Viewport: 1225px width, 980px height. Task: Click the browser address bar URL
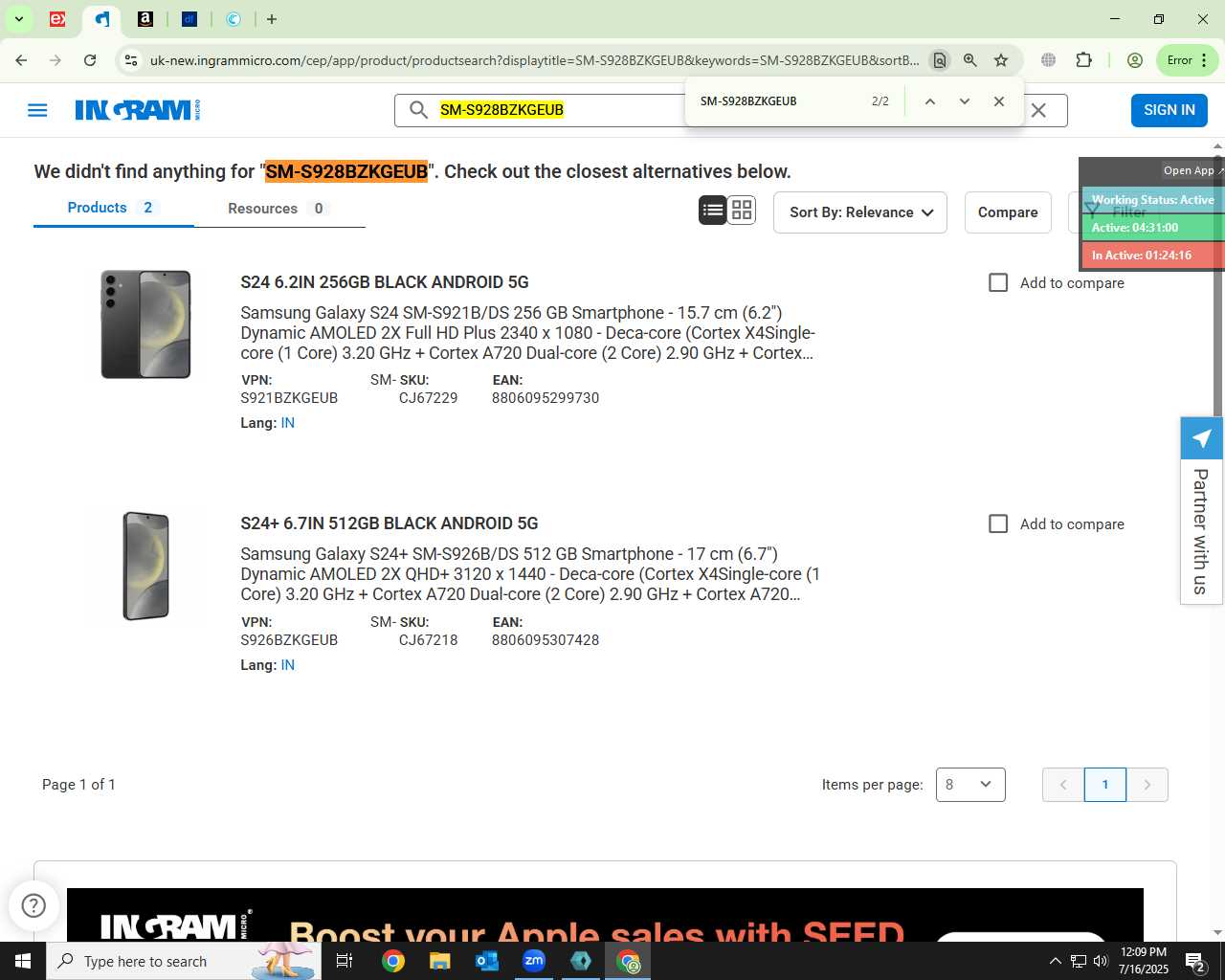click(x=534, y=60)
